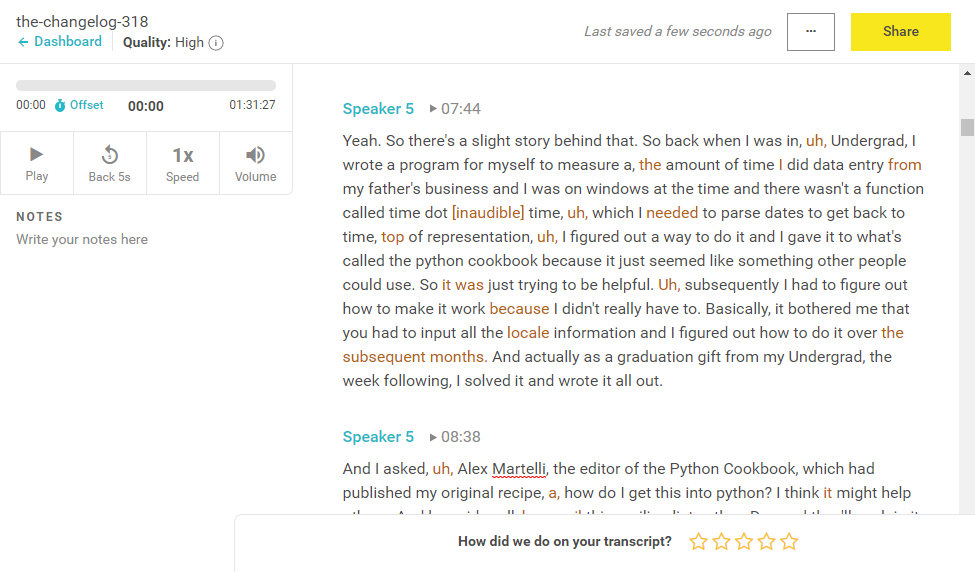This screenshot has height=572, width=975.
Task: Seek on the audio progress bar
Action: coord(146,86)
